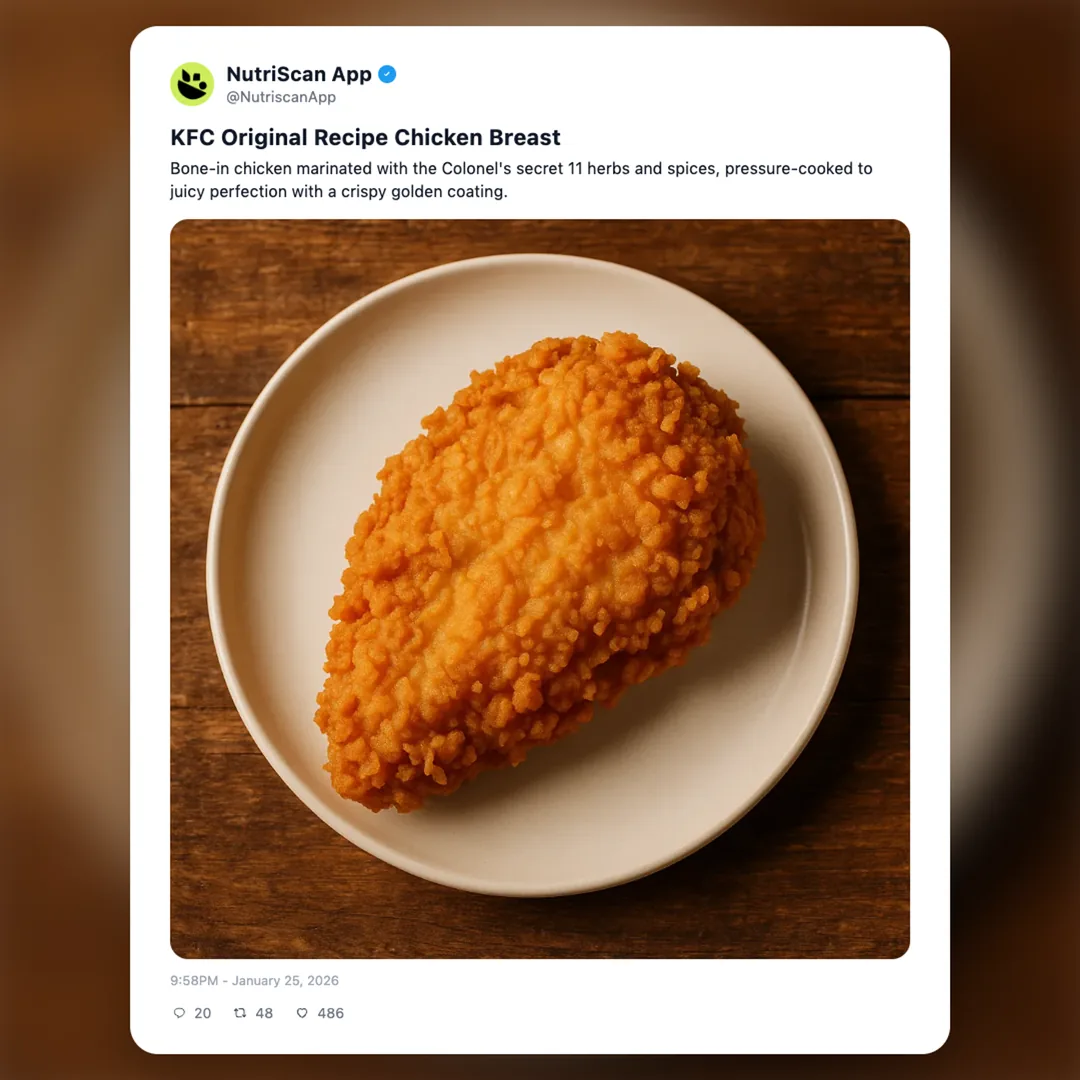Viewport: 1080px width, 1080px height.
Task: Select the white post card area
Action: (x=540, y=540)
